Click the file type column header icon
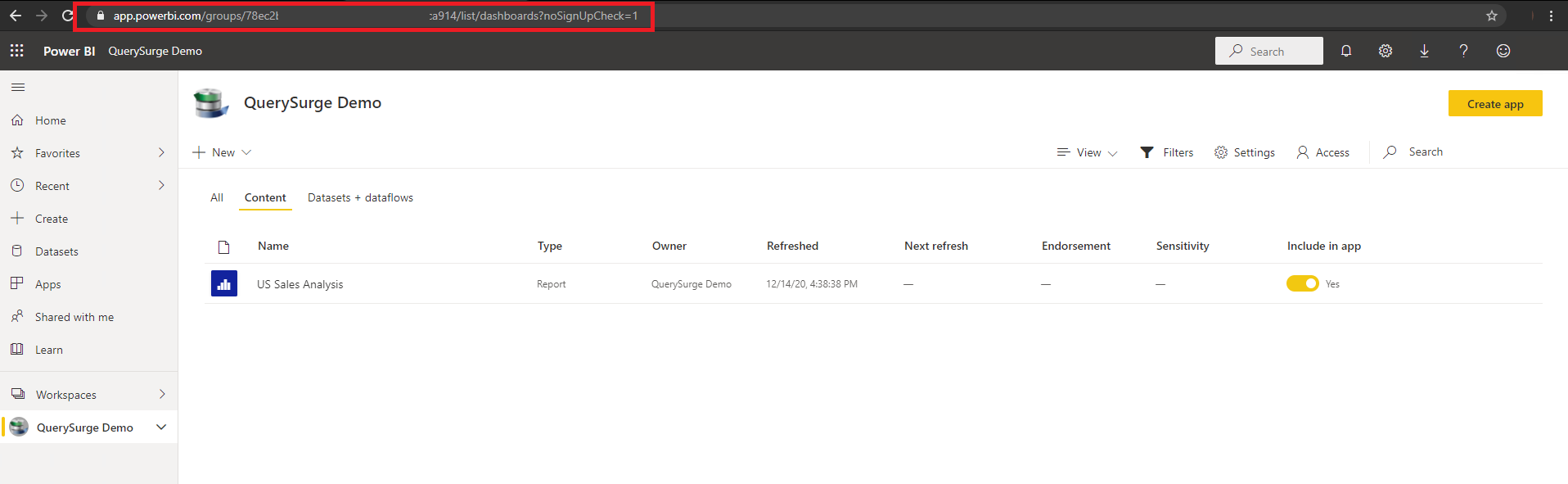This screenshot has height=484, width=1568. (x=224, y=247)
